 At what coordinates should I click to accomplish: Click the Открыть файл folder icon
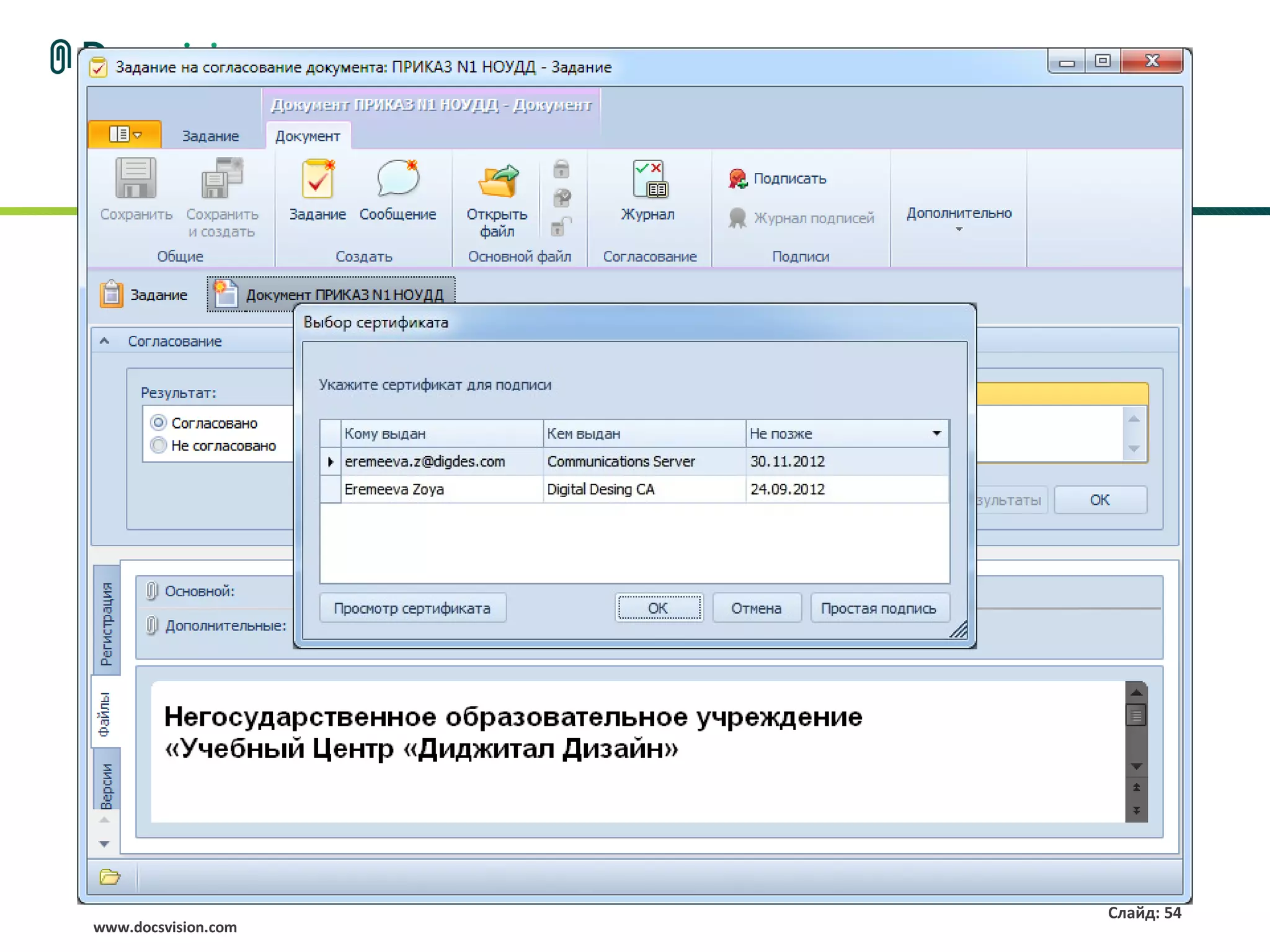[497, 181]
